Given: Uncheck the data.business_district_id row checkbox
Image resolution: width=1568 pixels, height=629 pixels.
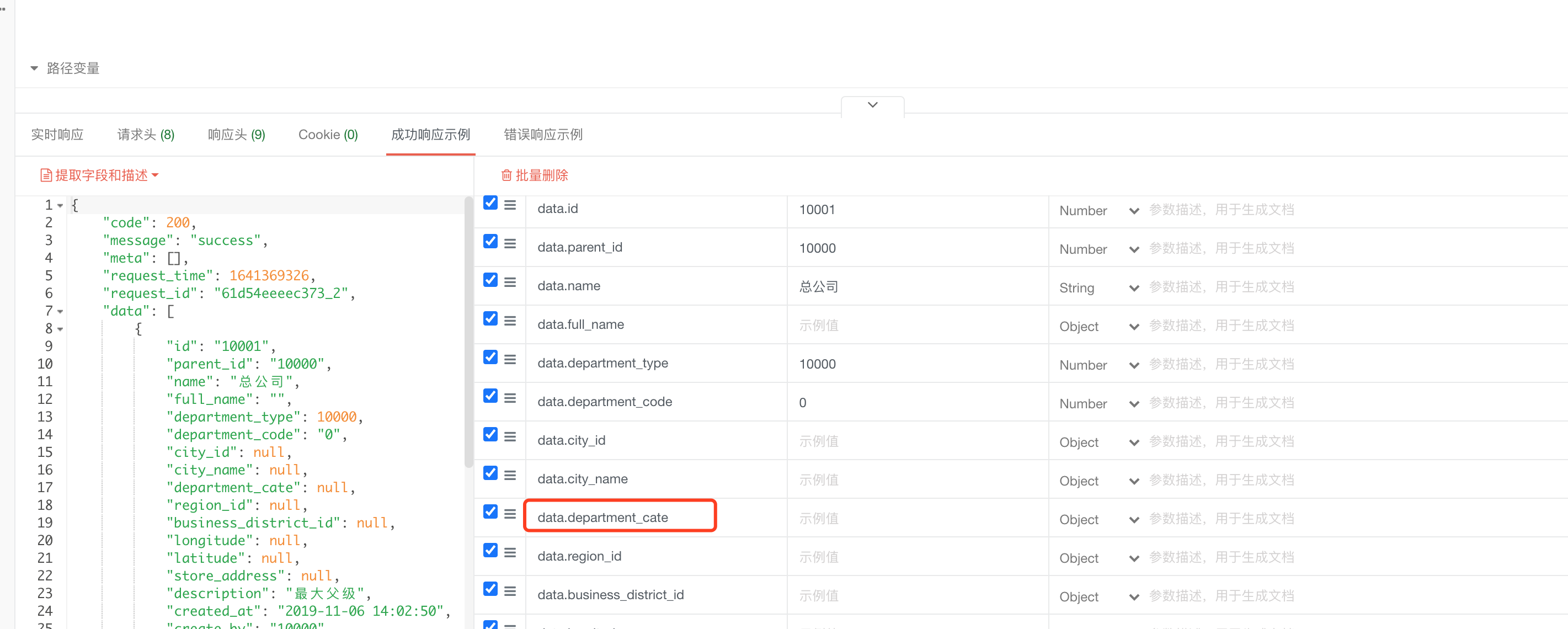Looking at the screenshot, I should [x=490, y=589].
